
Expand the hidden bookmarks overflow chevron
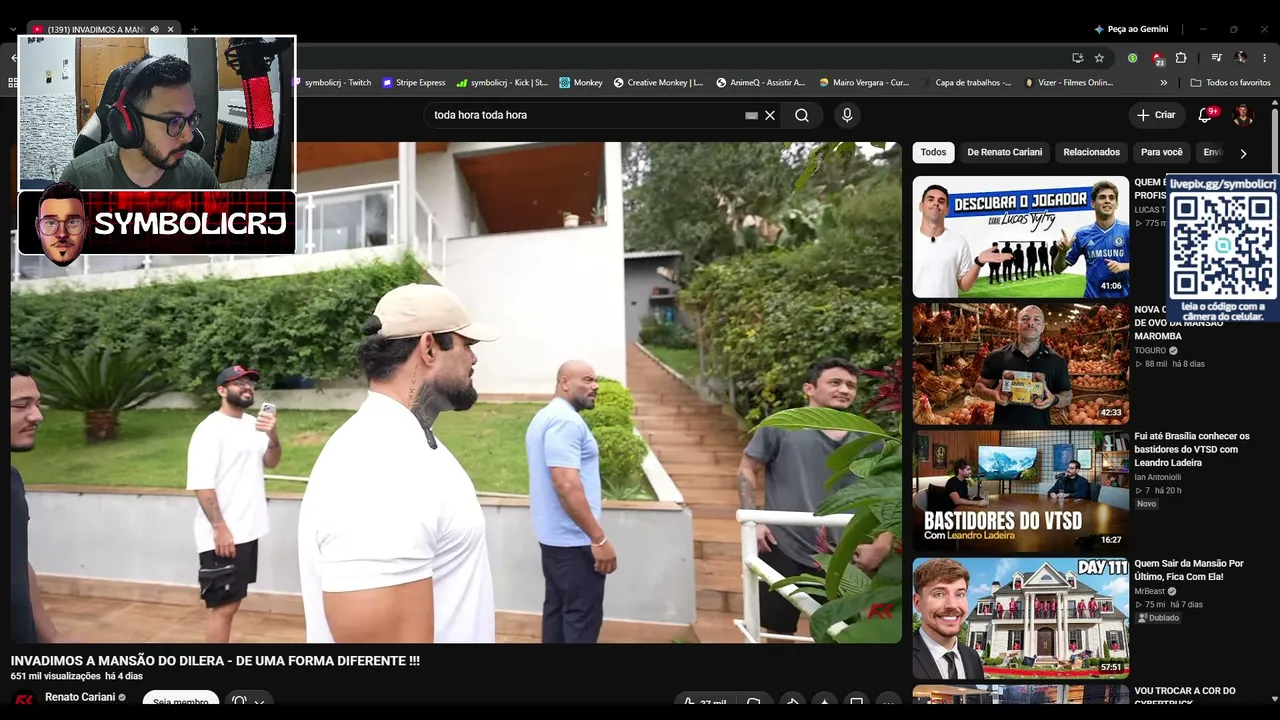click(1163, 83)
